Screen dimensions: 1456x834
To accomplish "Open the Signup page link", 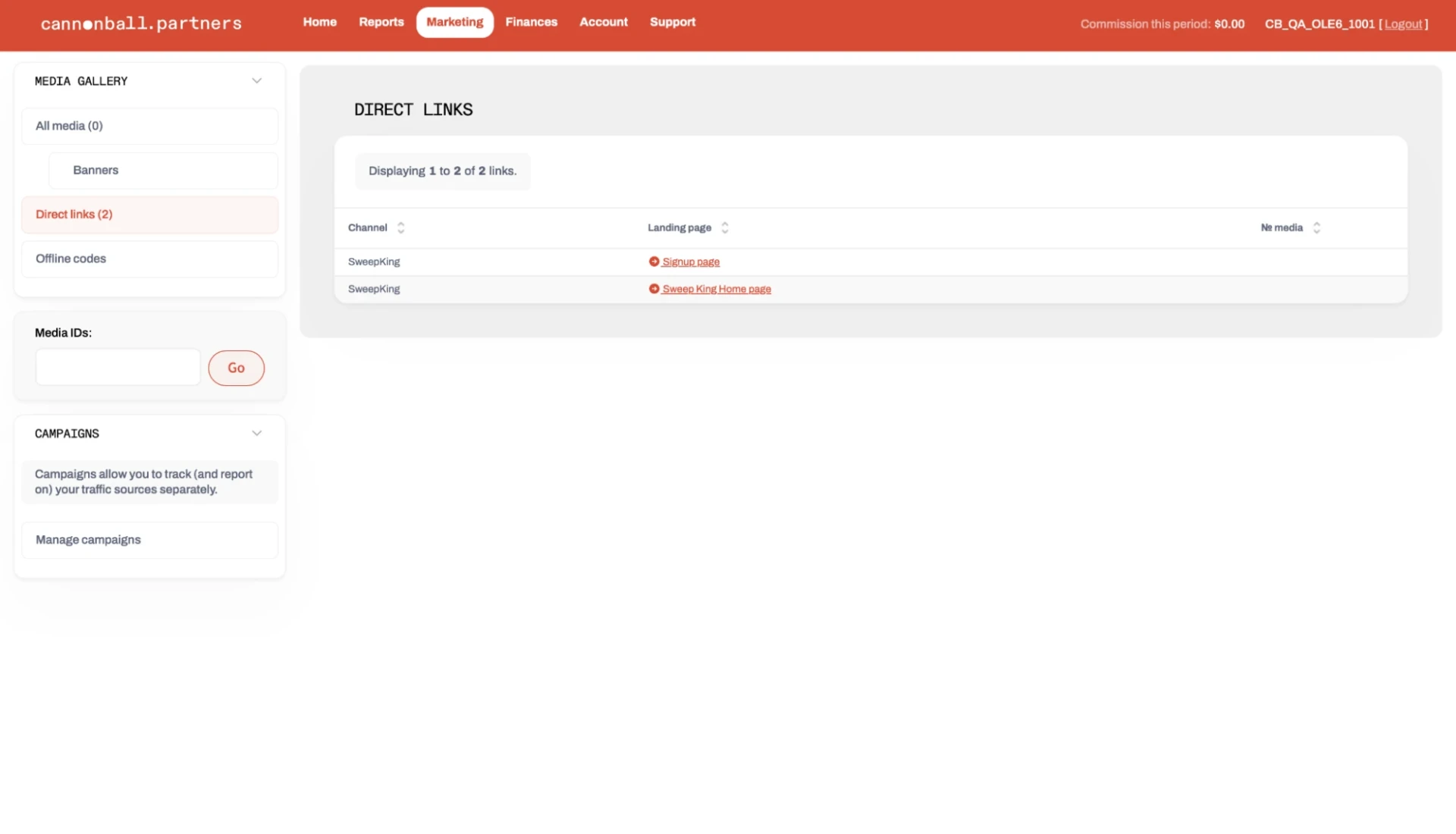I will (x=691, y=262).
